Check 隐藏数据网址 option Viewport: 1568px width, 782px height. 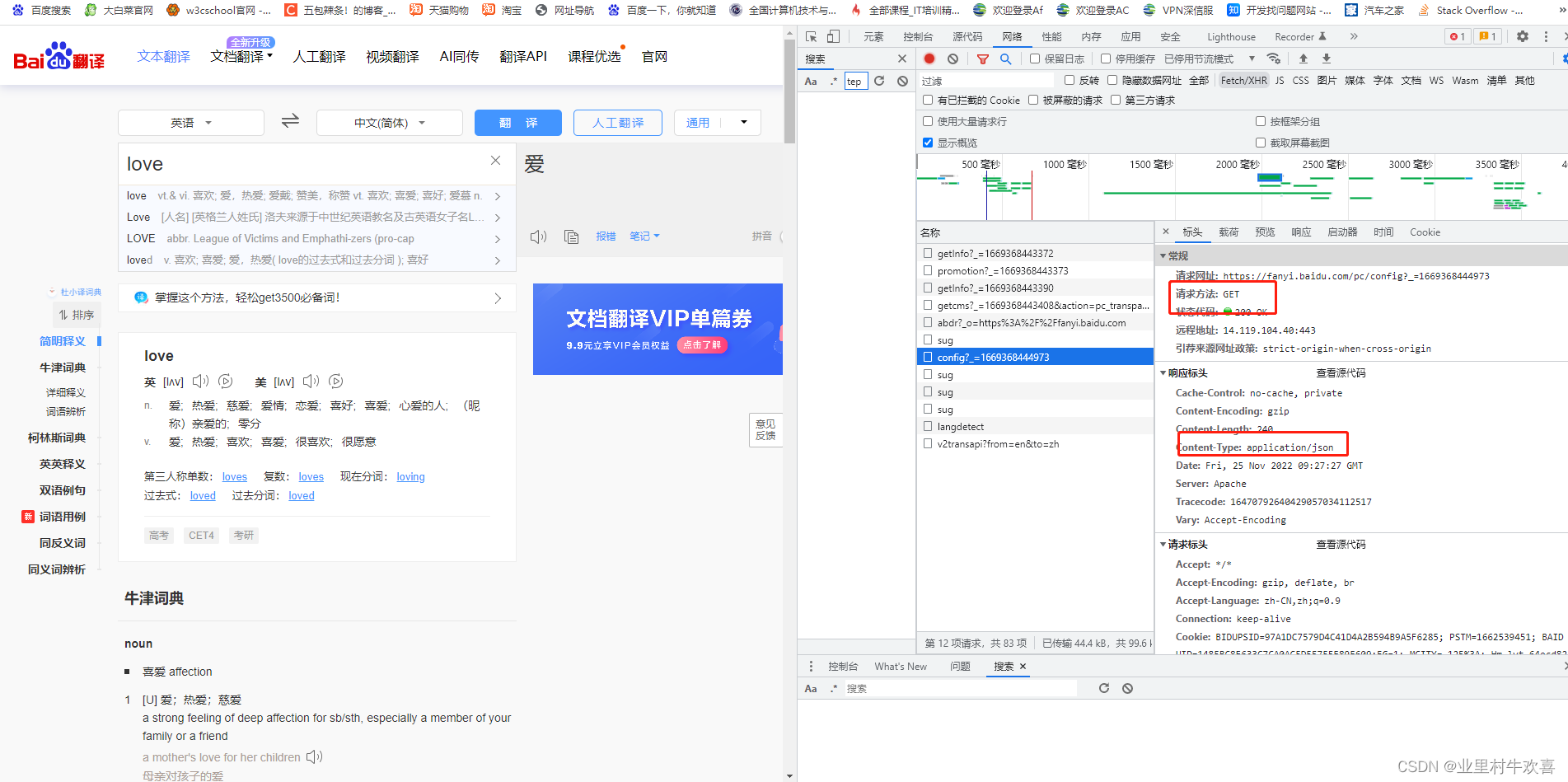point(1112,80)
